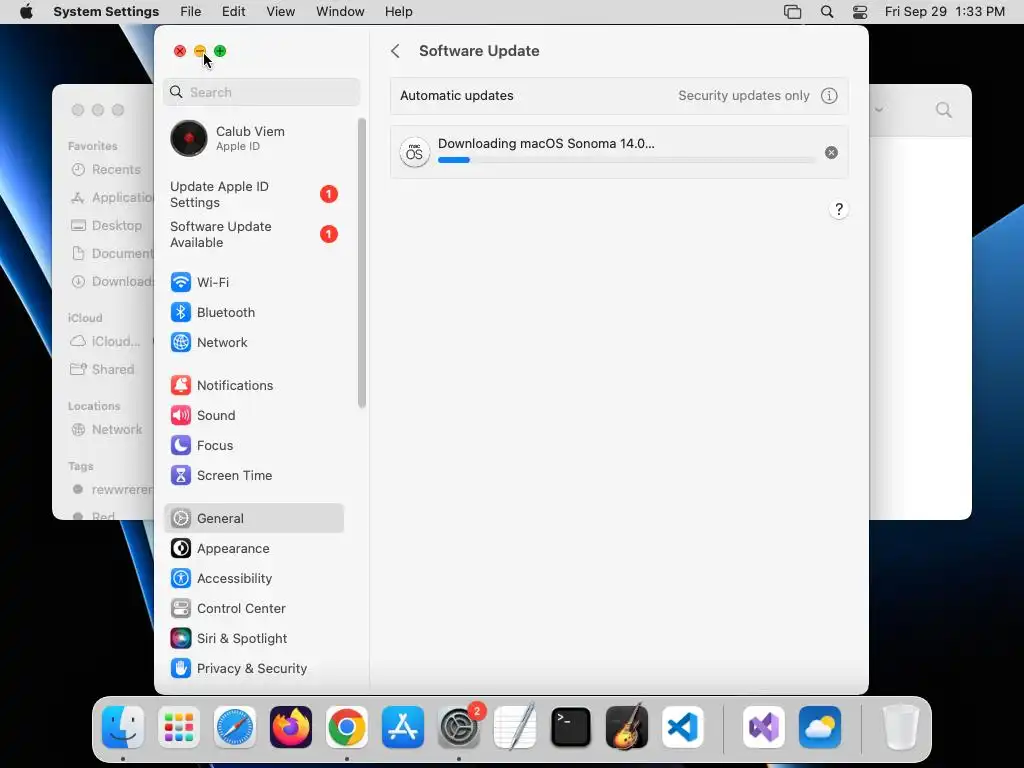Click the Automatic updates info icon
This screenshot has height=768, width=1024.
[x=829, y=95]
